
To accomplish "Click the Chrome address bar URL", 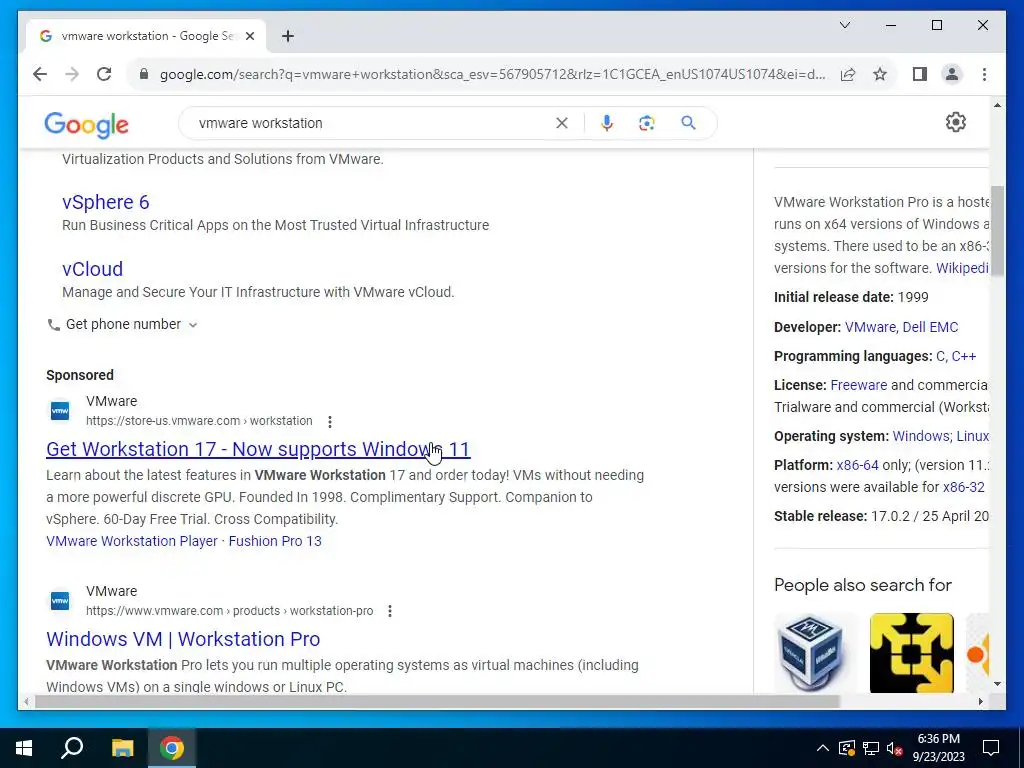I will click(492, 74).
